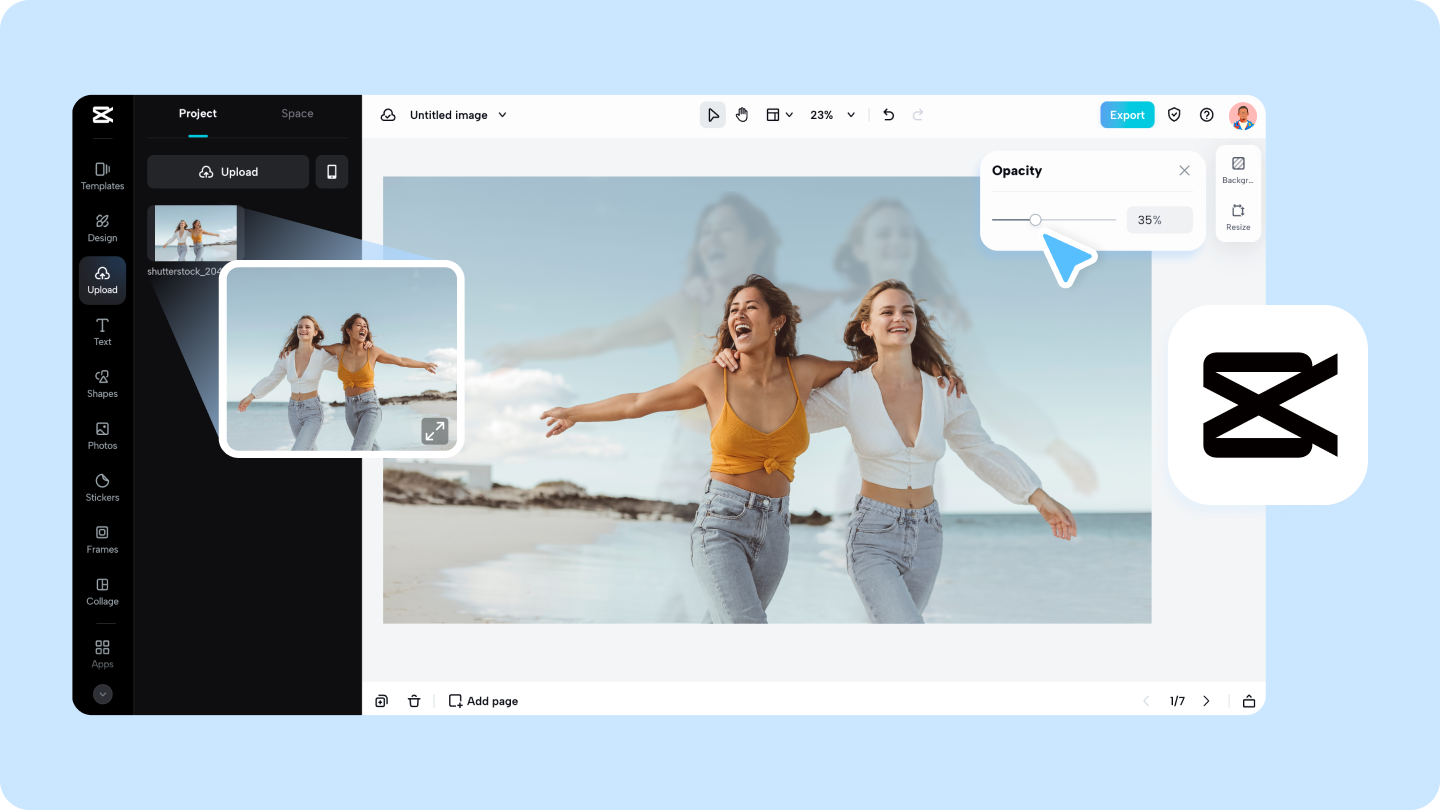Open the Photos panel
This screenshot has width=1440, height=810.
[102, 436]
